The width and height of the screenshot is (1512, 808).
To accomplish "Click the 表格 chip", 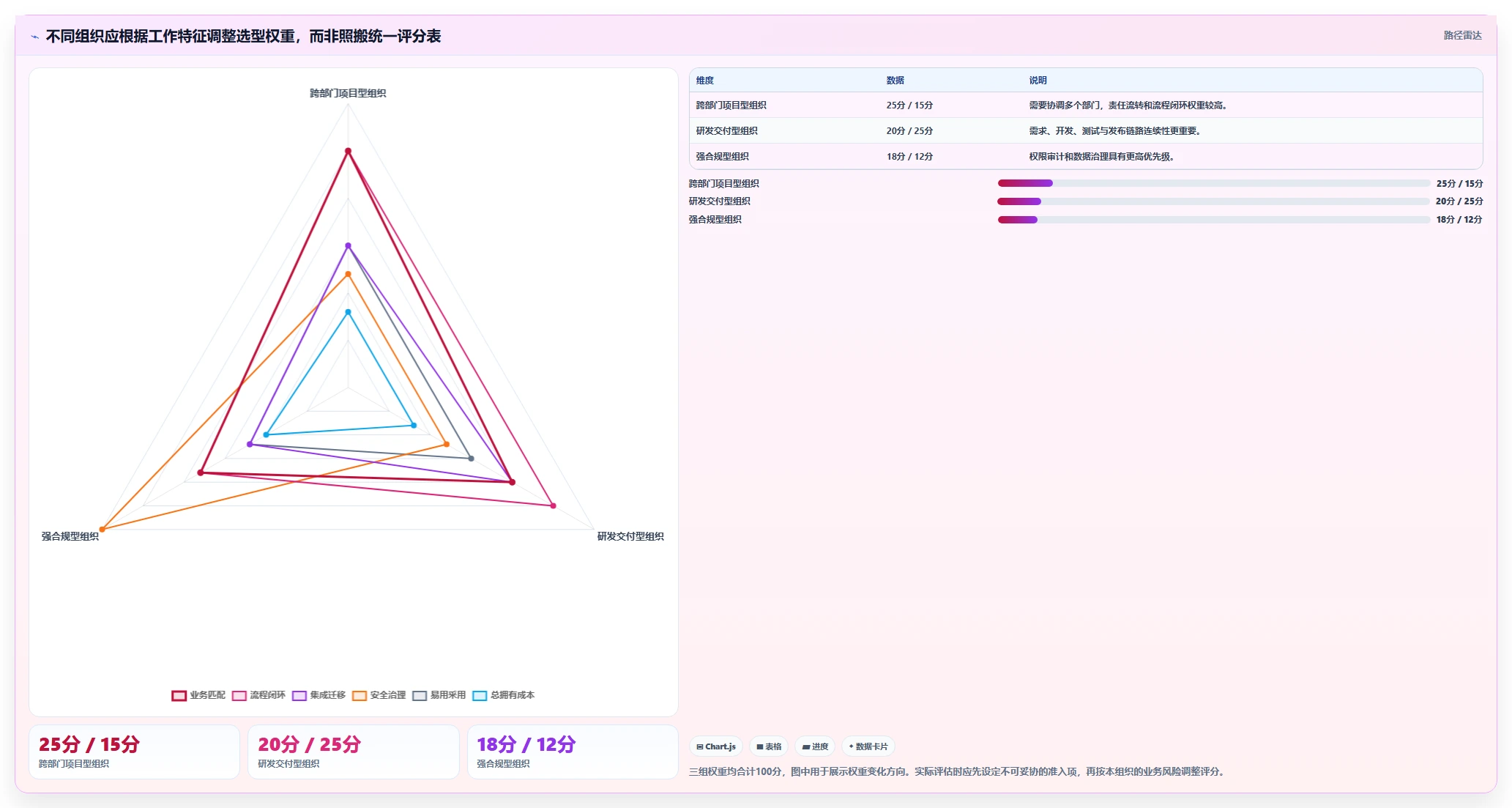I will pyautogui.click(x=769, y=746).
